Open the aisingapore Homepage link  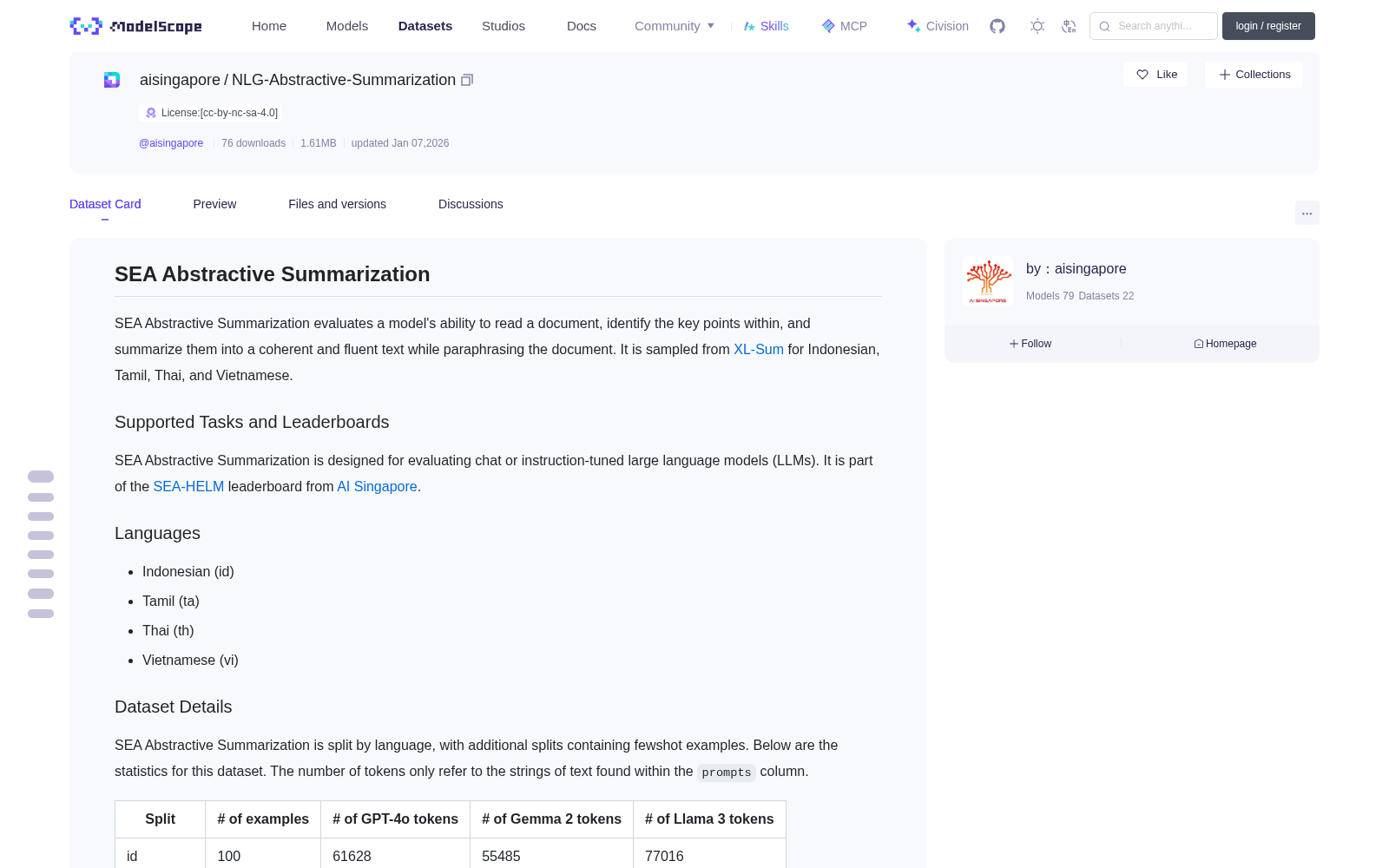click(1225, 344)
